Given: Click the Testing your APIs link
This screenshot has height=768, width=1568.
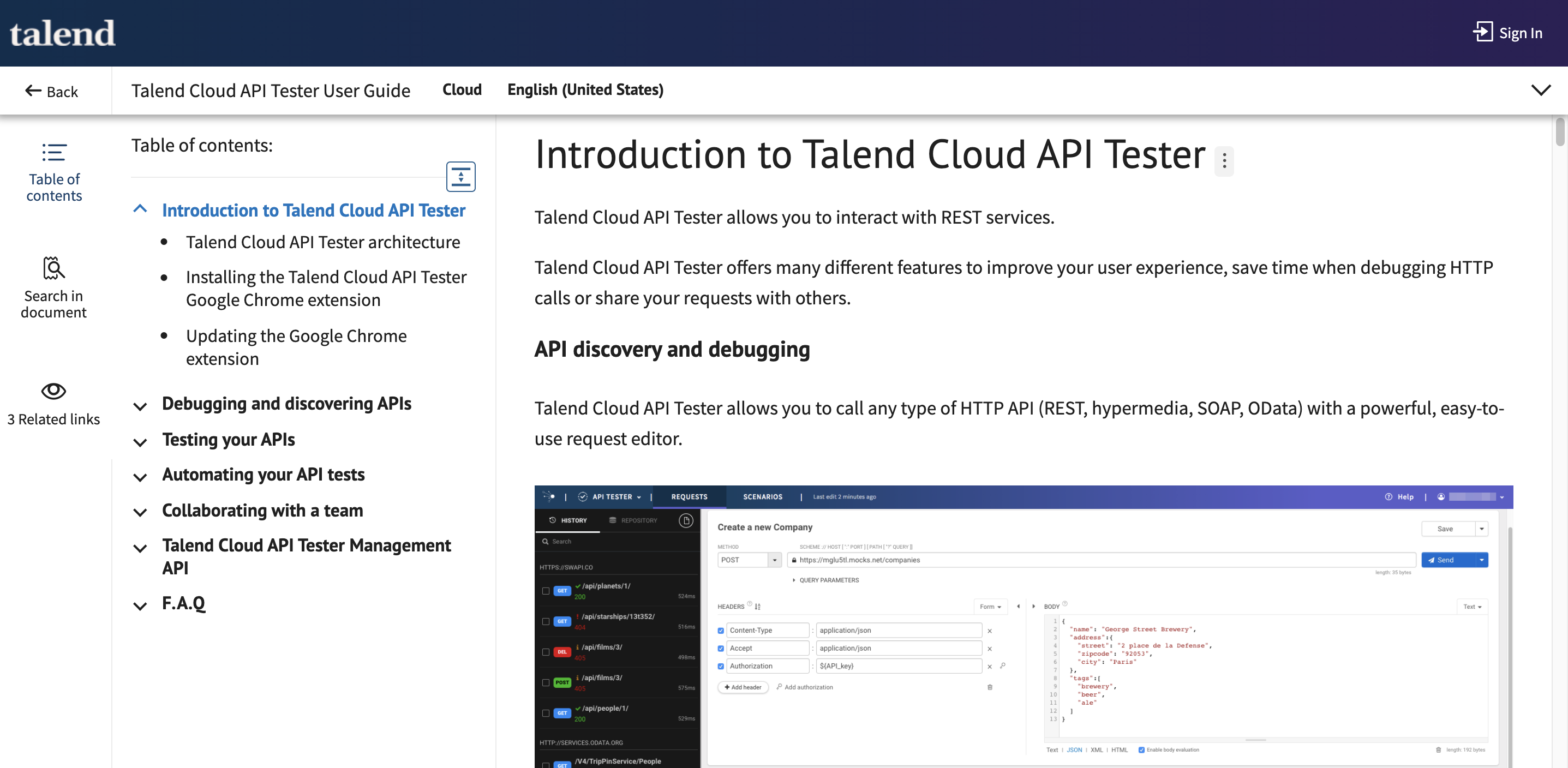Looking at the screenshot, I should pos(228,440).
